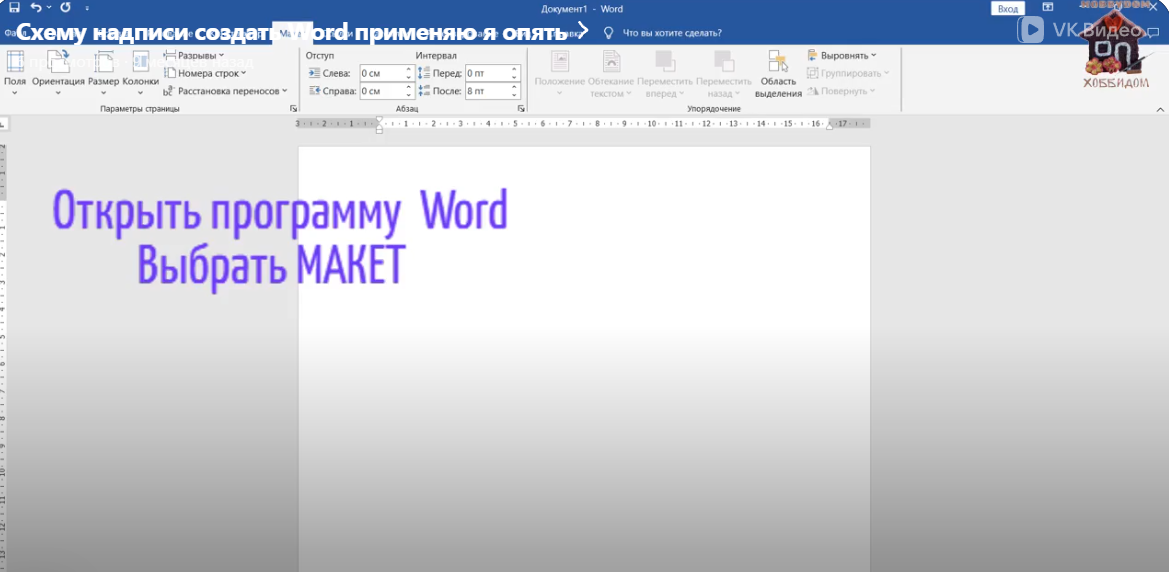Click the Положение position icon
1169x572 pixels.
point(559,61)
